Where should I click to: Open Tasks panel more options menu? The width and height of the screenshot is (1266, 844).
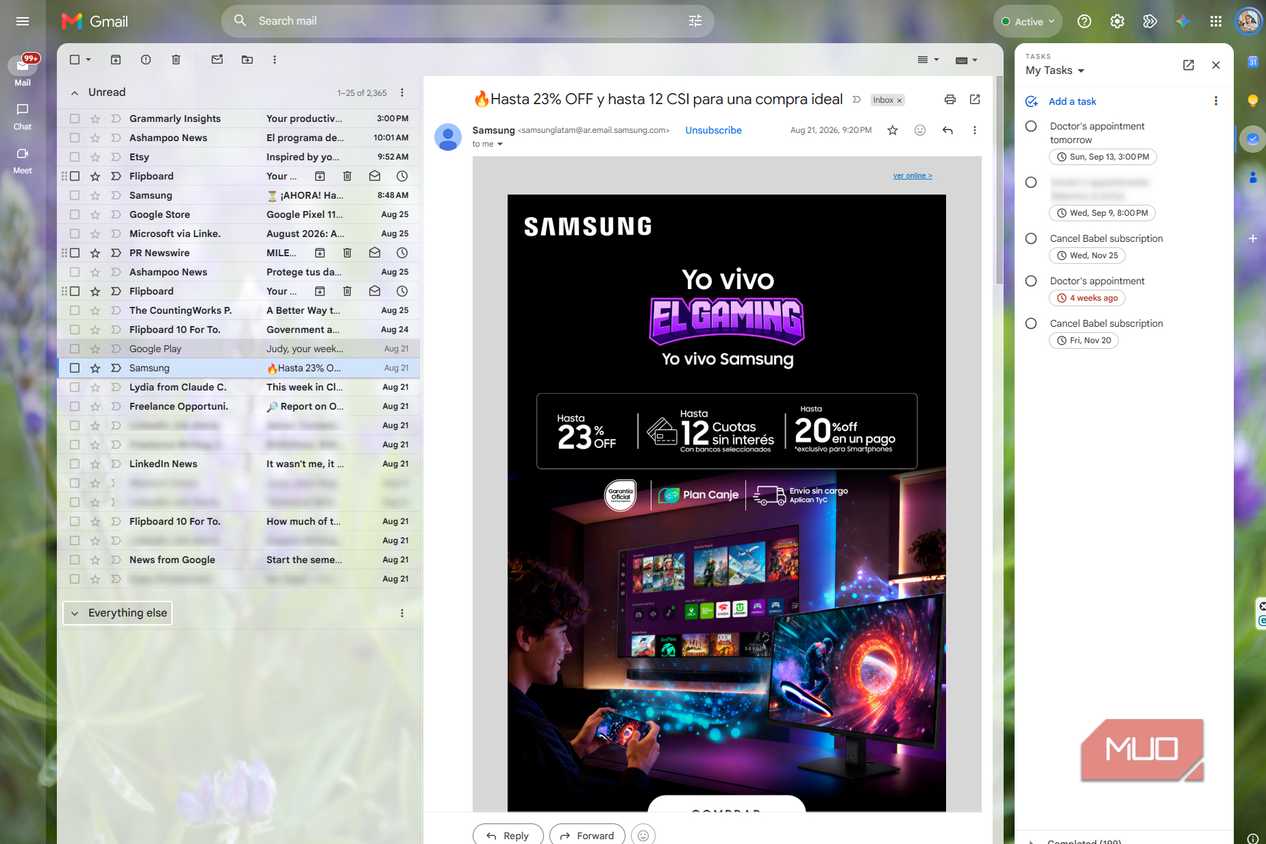pyautogui.click(x=1216, y=101)
